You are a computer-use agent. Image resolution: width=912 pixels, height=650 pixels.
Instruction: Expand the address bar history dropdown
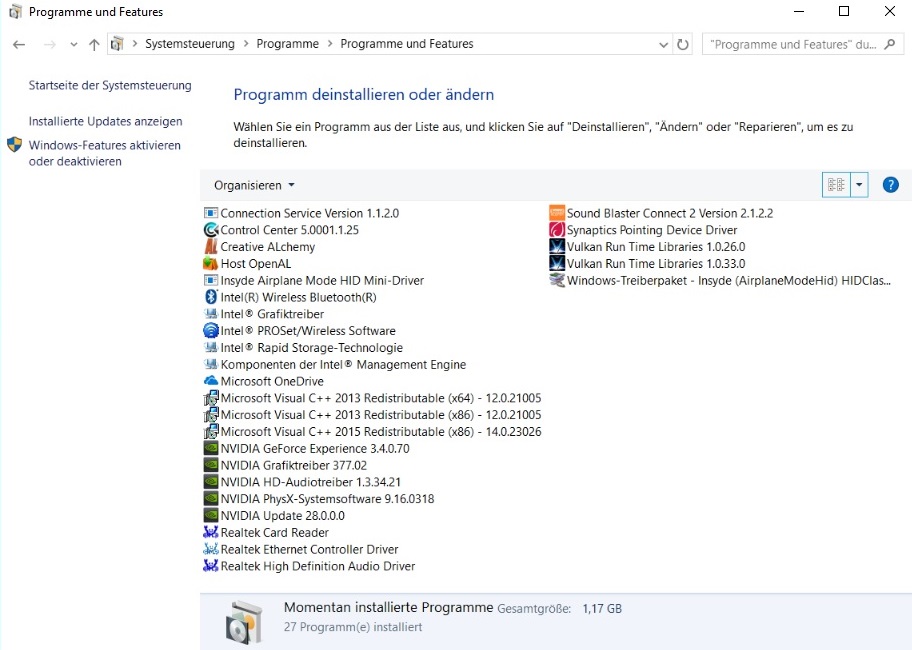coord(663,45)
